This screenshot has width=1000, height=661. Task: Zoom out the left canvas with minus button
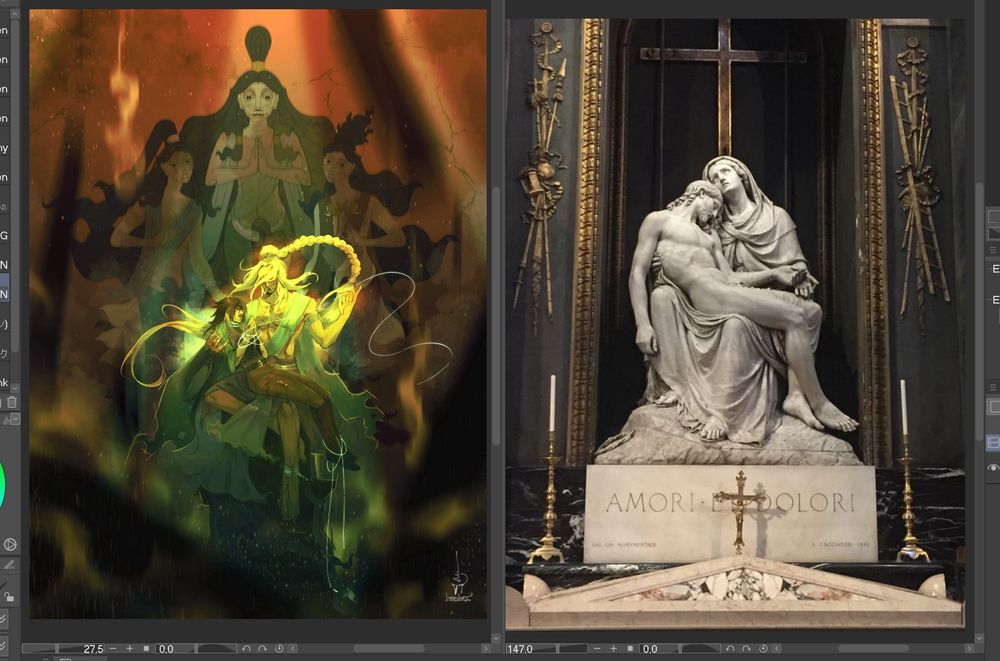tap(114, 648)
